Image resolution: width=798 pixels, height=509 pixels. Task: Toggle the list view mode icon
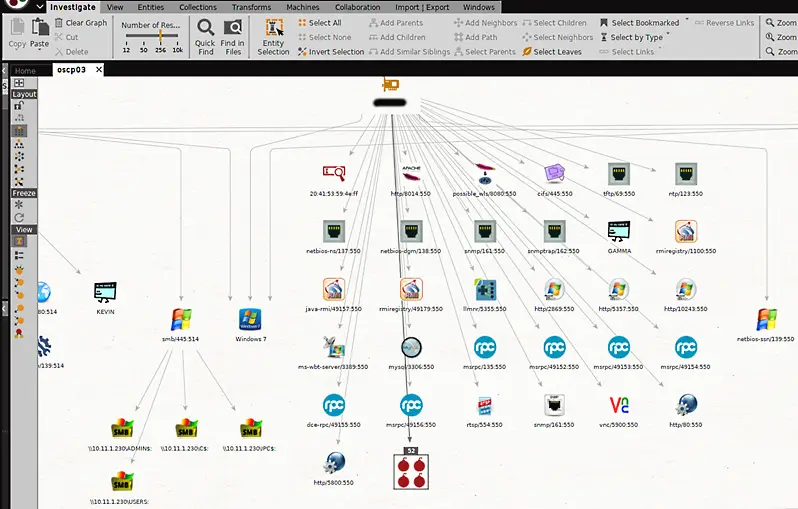click(19, 254)
